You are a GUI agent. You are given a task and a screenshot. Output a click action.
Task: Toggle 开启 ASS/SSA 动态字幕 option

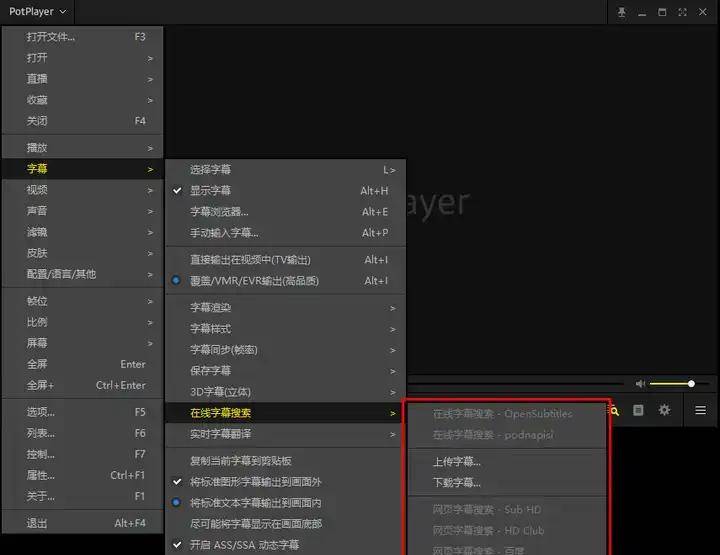point(285,544)
